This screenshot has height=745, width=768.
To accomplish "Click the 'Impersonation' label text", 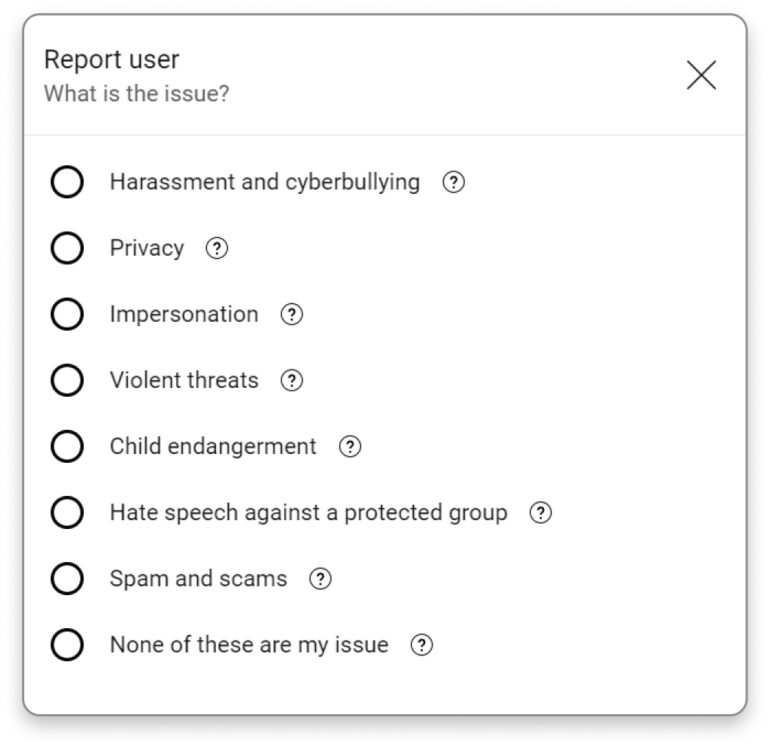I will pos(184,314).
